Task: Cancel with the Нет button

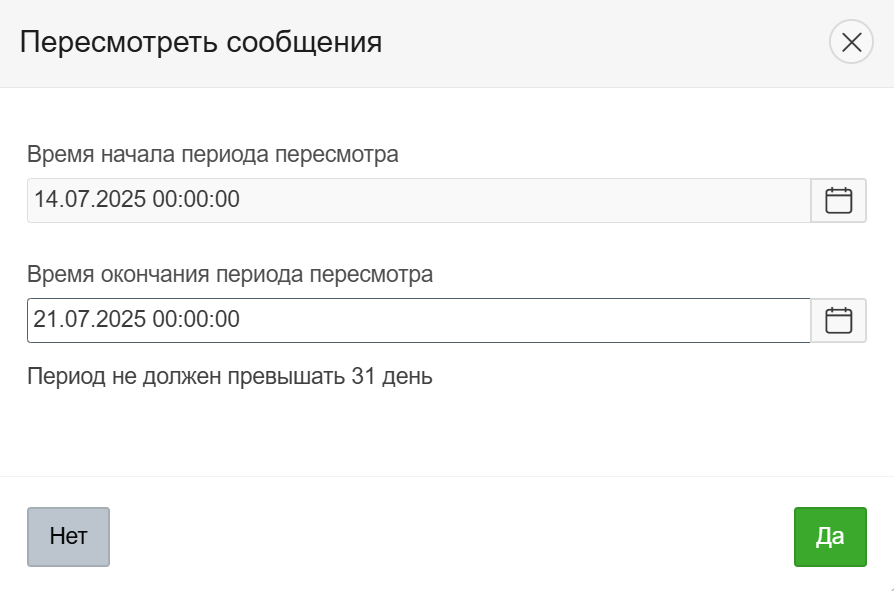Action: (68, 537)
